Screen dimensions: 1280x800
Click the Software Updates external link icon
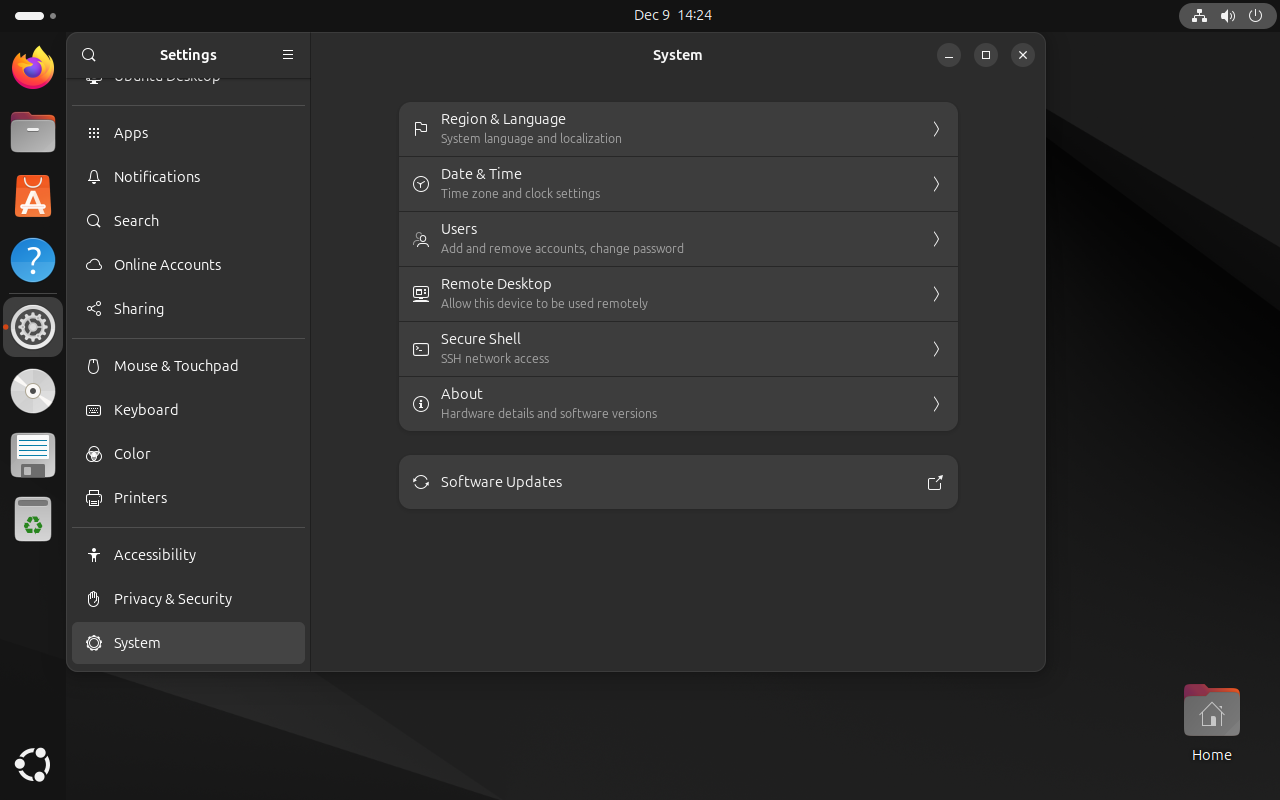point(935,482)
